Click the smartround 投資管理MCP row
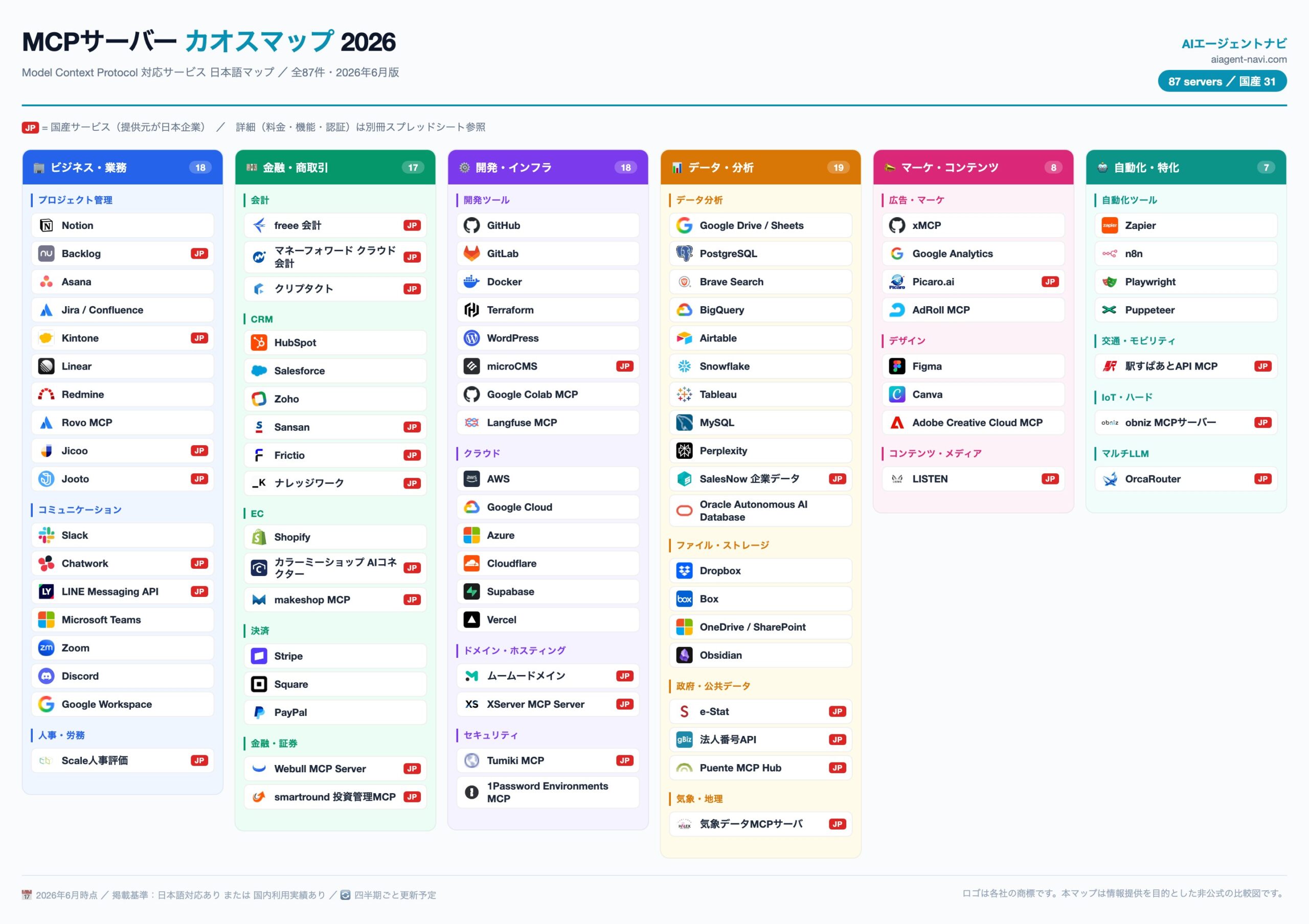 tap(335, 797)
